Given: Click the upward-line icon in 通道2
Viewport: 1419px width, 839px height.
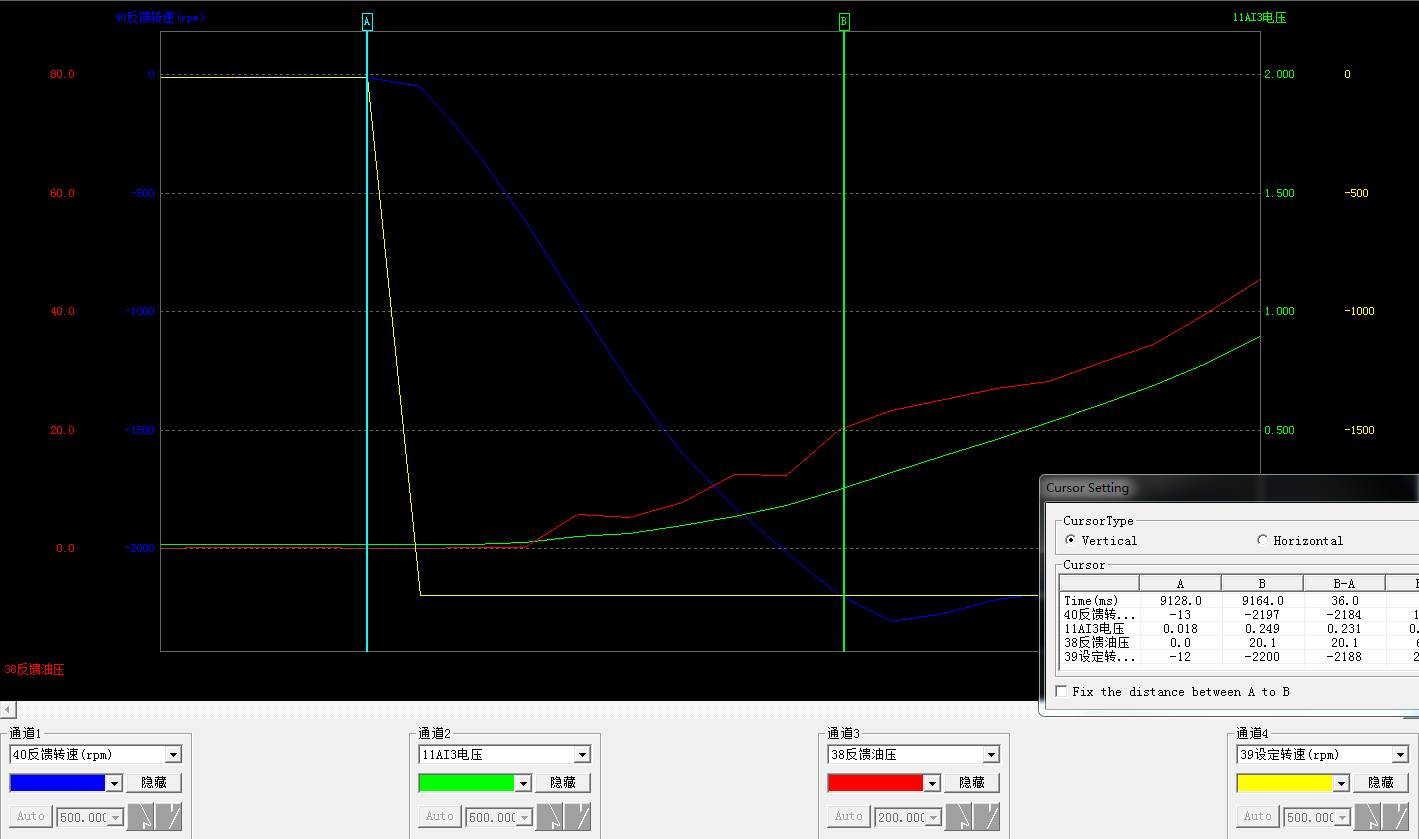Looking at the screenshot, I should (x=578, y=817).
